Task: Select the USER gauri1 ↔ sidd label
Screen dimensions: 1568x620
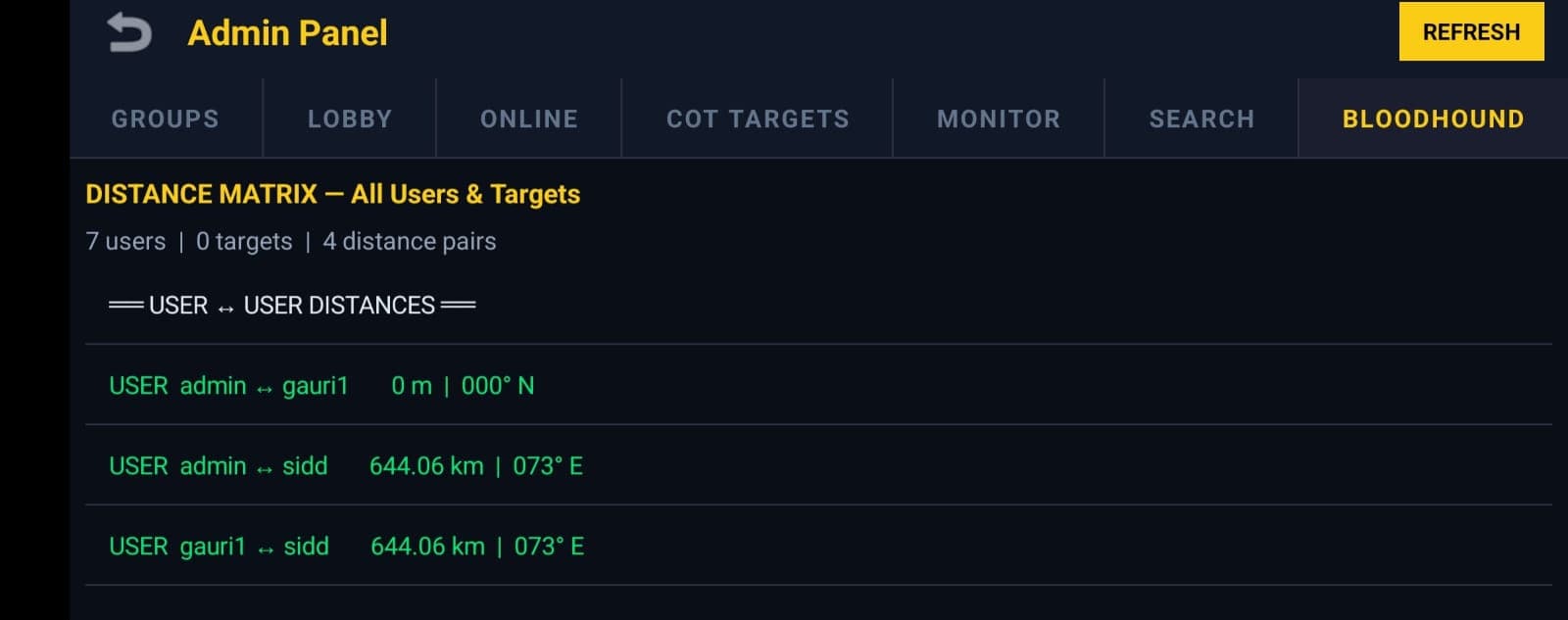Action: (x=219, y=547)
